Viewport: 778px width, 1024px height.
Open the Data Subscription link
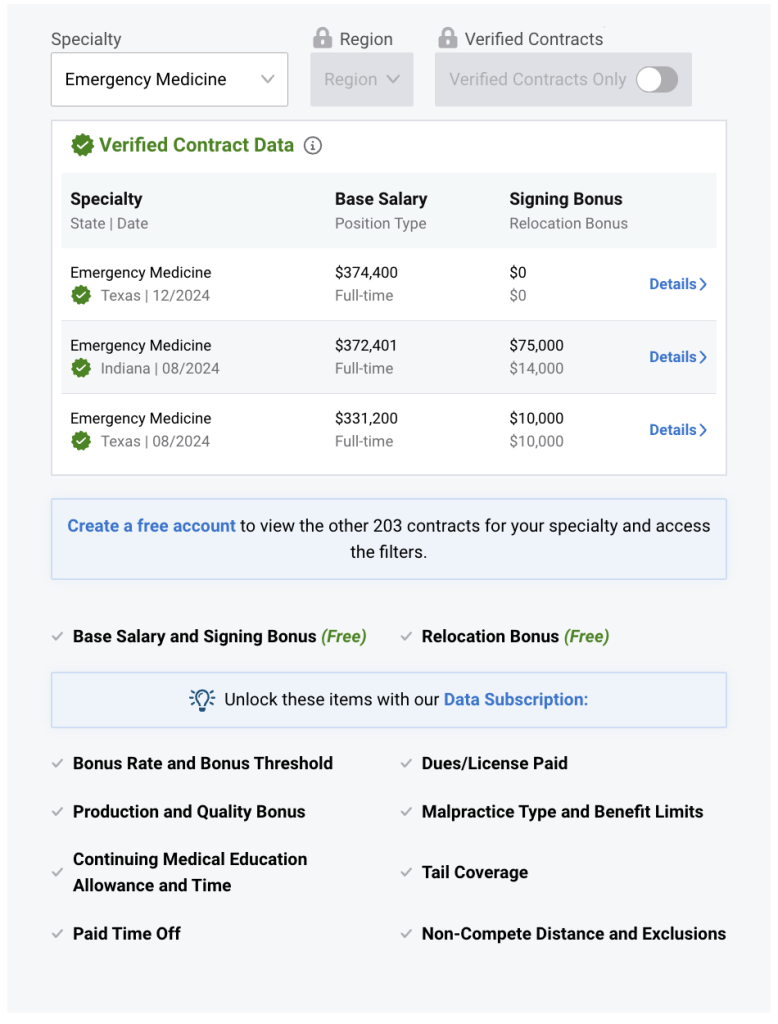coord(515,700)
